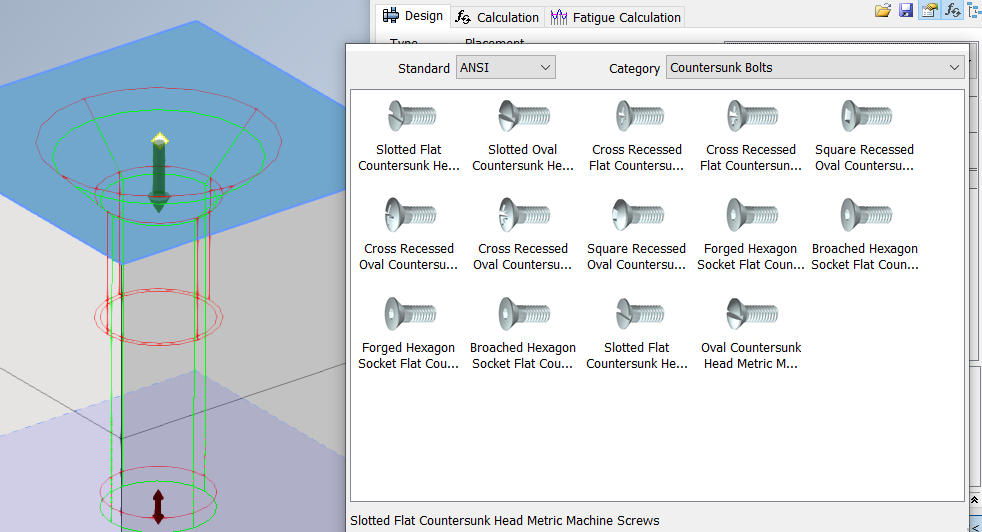Select Slotted Oval Countersunk Head bolt
This screenshot has height=532, width=982.
coord(523,135)
